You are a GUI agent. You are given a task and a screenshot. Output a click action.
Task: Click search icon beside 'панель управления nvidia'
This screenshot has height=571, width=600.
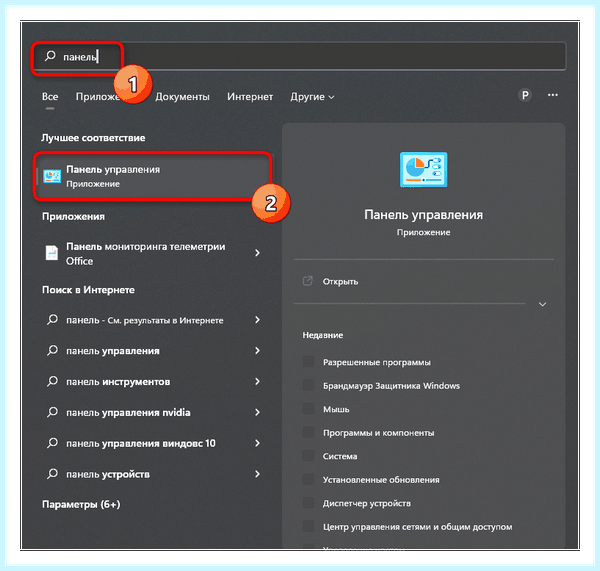coord(52,412)
